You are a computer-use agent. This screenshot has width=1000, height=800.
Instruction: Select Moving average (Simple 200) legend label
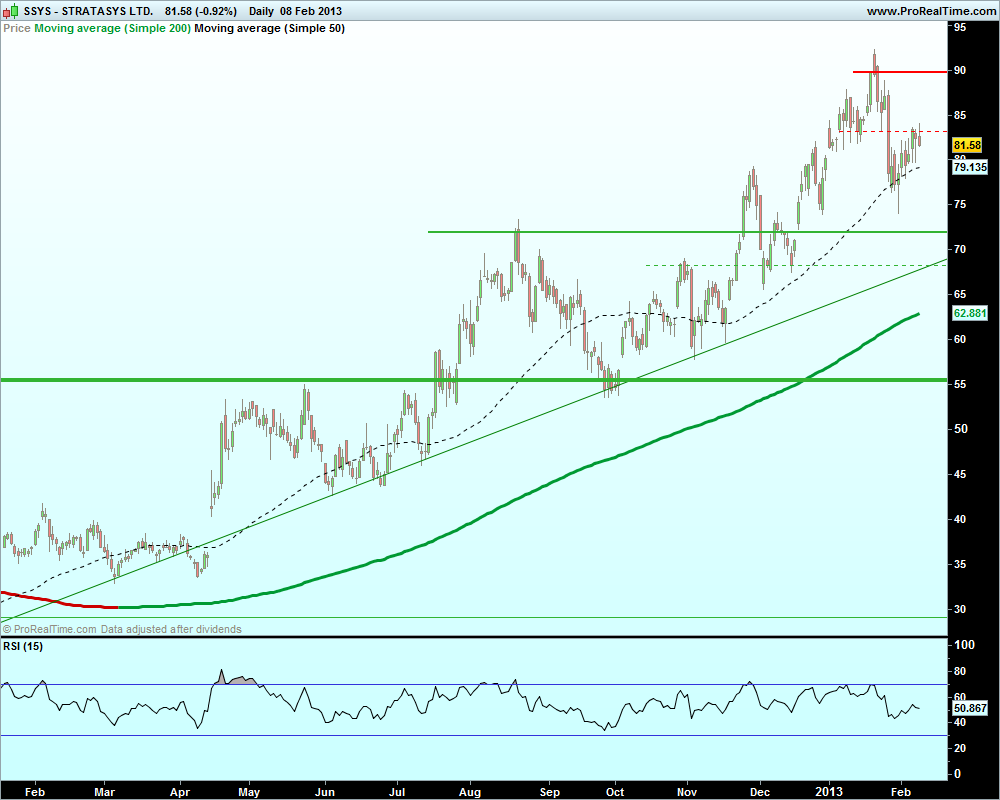click(x=112, y=28)
